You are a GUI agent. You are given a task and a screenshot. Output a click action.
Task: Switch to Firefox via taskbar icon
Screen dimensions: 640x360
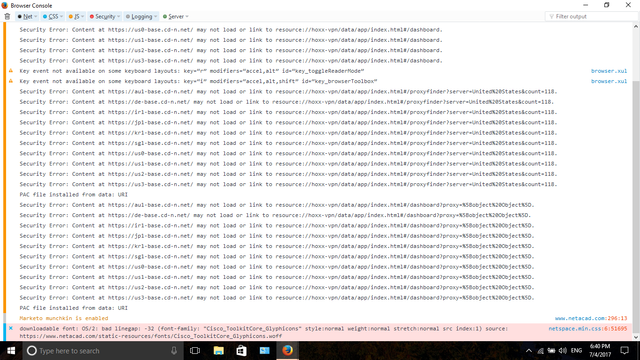(x=288, y=351)
